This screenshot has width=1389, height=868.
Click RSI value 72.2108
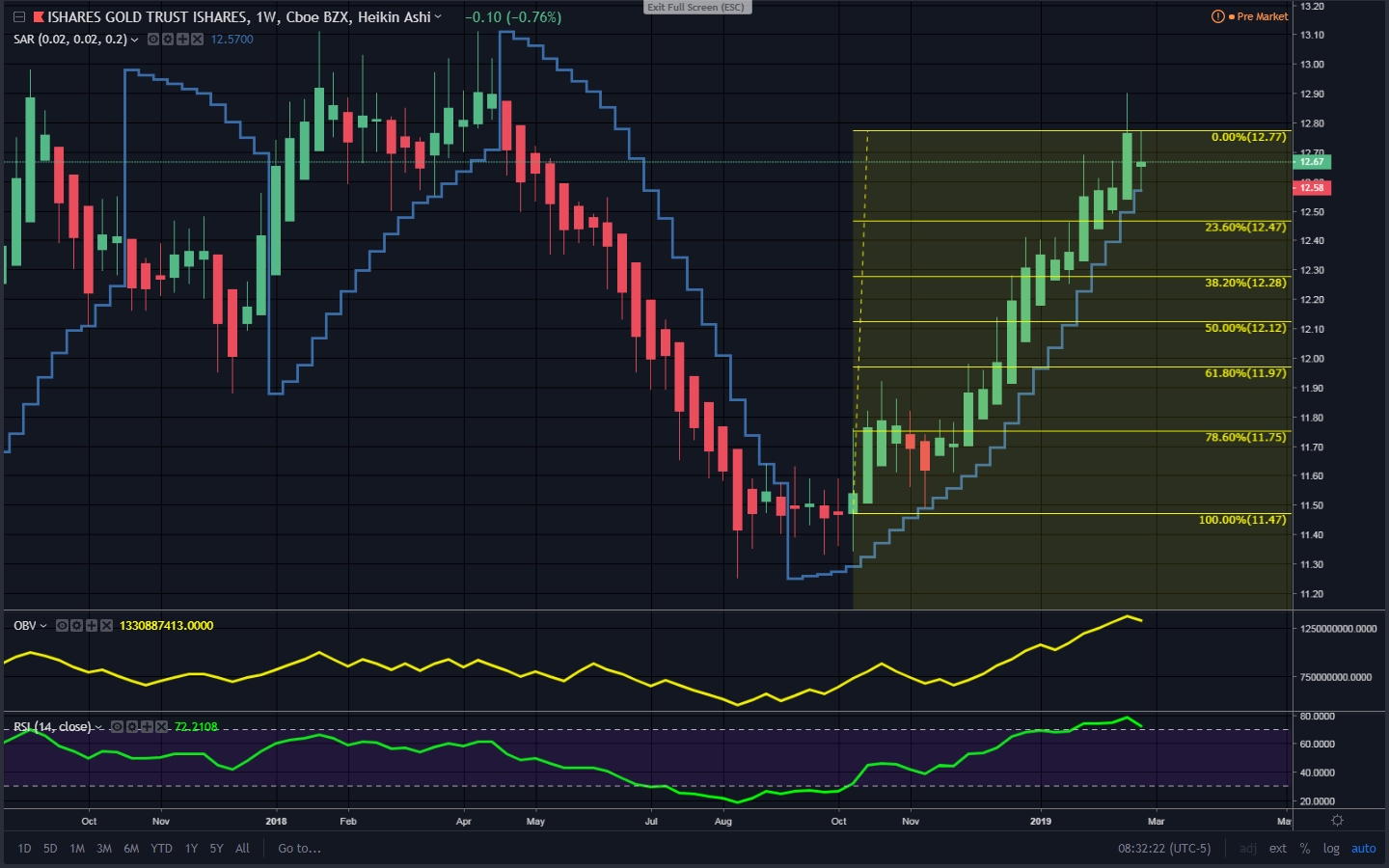point(196,727)
